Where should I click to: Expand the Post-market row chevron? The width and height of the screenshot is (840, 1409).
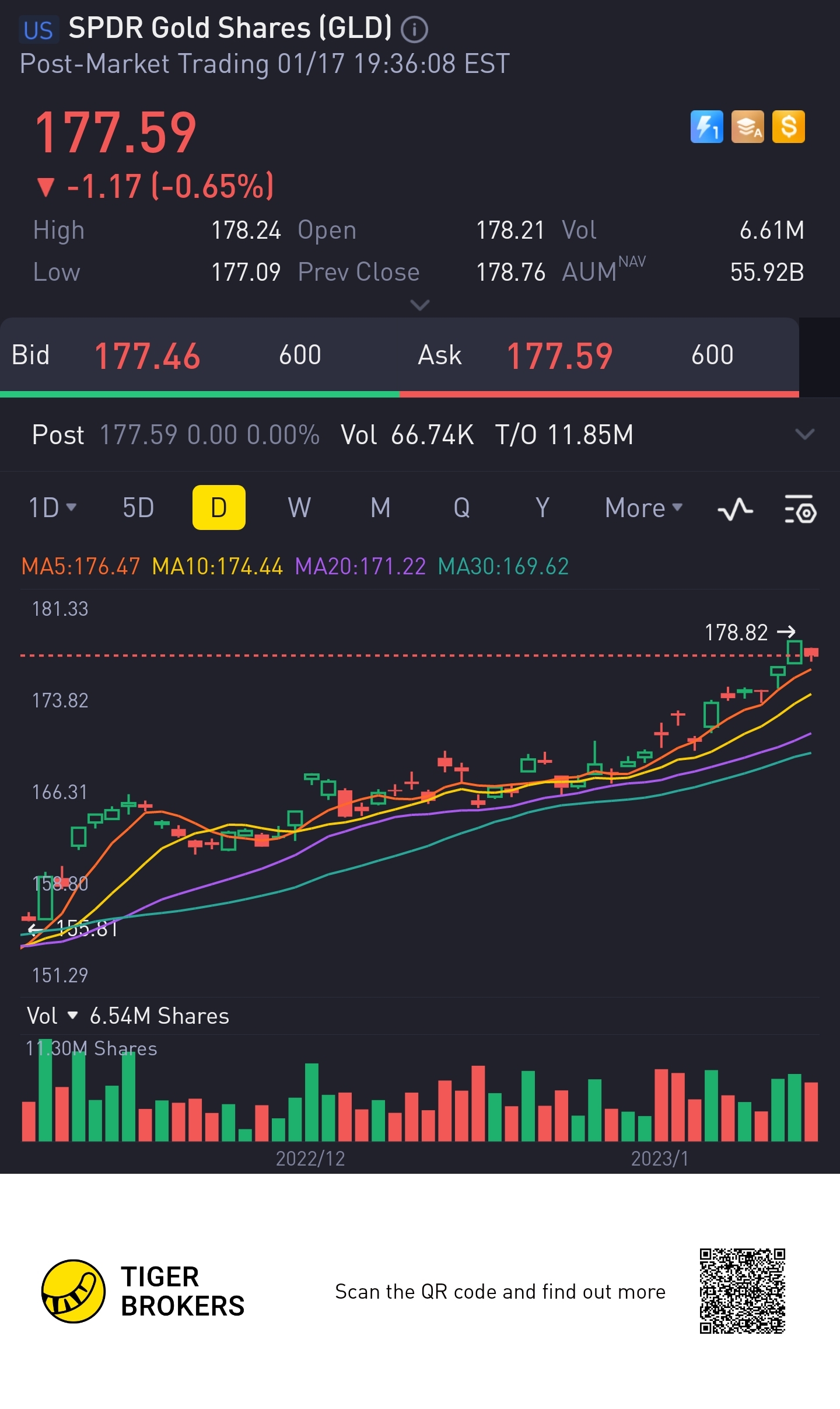[804, 434]
